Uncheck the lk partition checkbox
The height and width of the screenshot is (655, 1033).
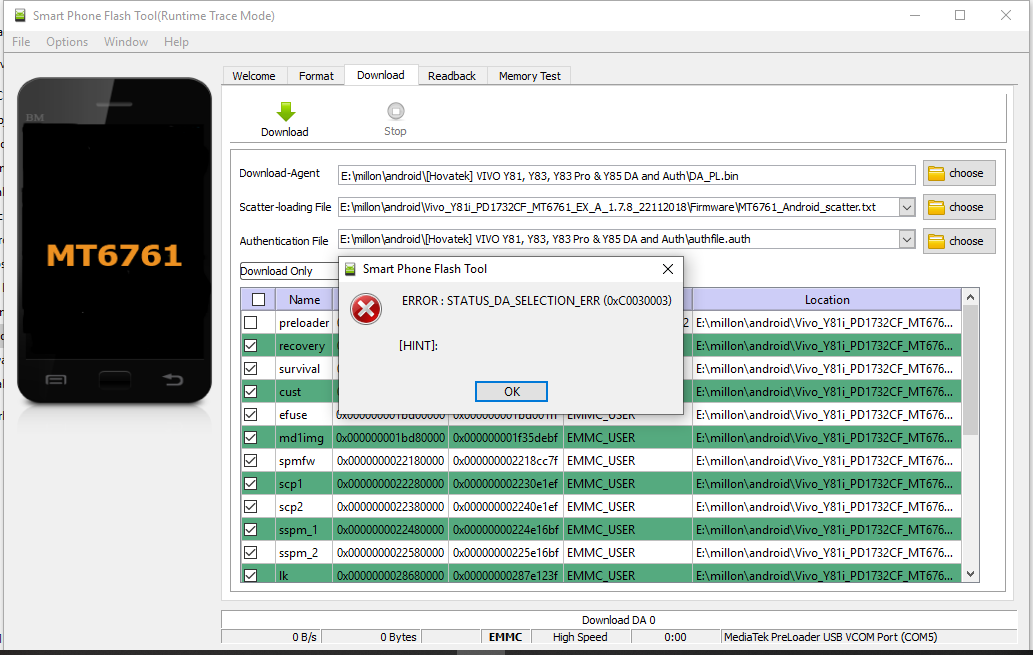[250, 575]
